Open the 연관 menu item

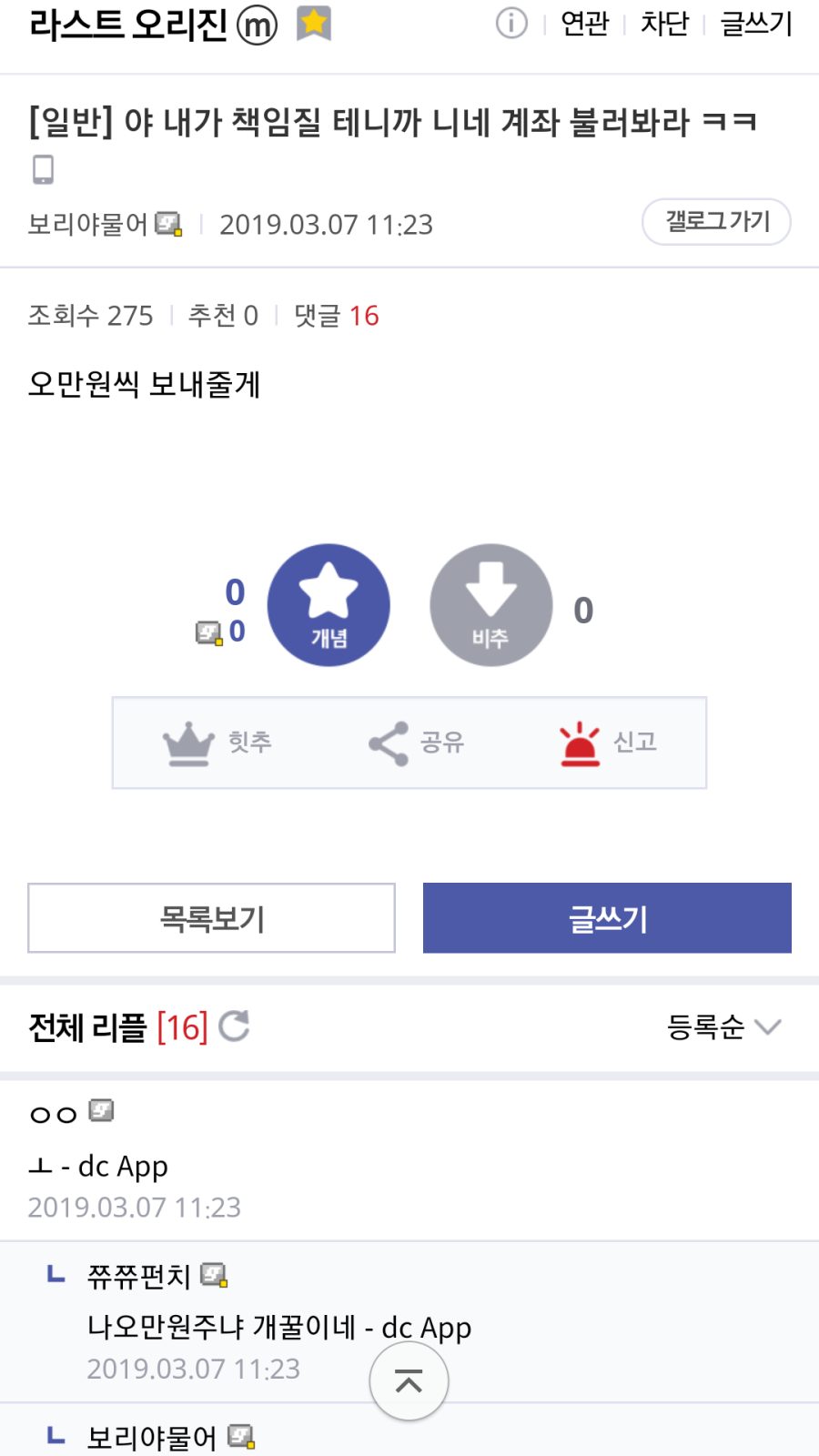click(584, 24)
